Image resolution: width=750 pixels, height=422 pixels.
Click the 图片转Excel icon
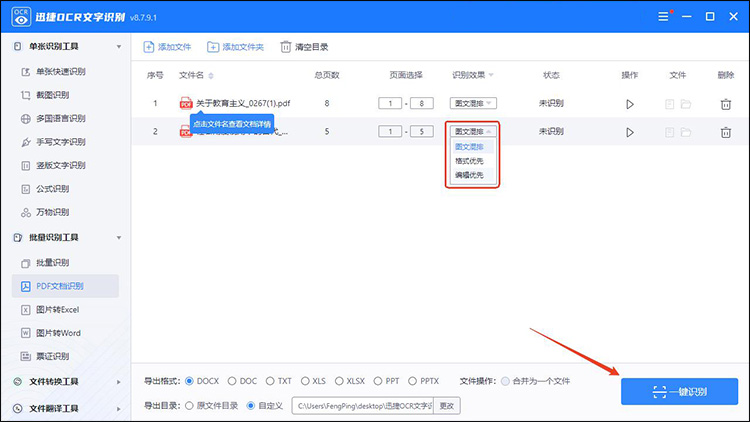click(26, 310)
